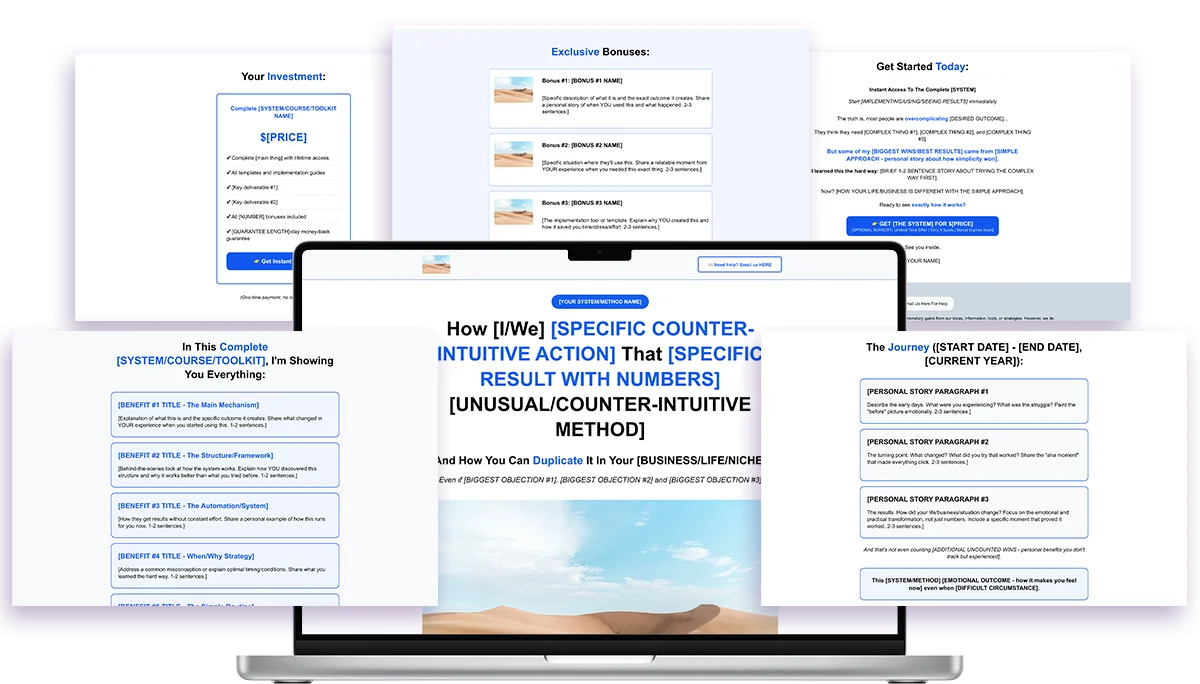Select the Benefit #1 Main Mechanism card
Viewport: 1200px width, 684px height.
(x=225, y=414)
